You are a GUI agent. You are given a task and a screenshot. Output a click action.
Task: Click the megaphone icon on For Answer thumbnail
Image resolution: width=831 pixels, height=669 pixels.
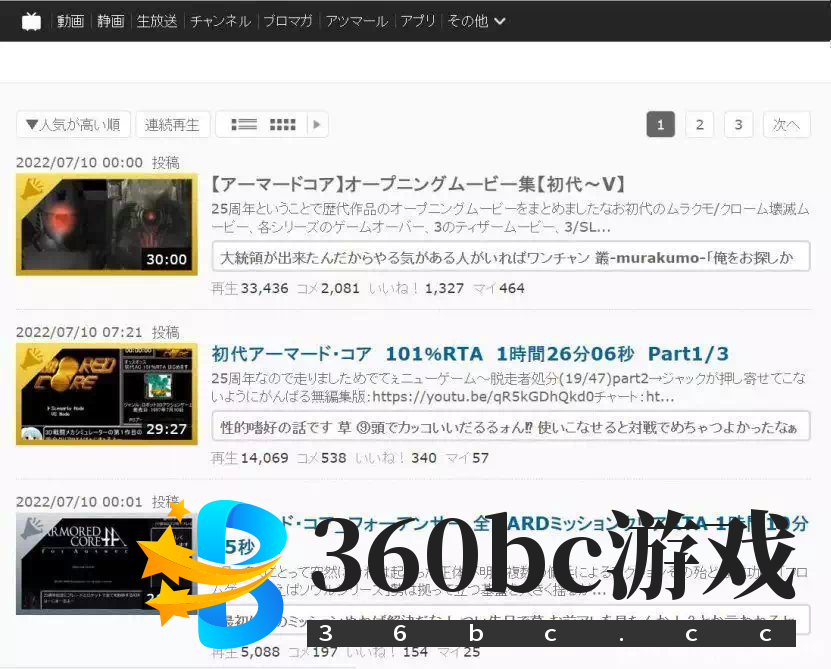[x=33, y=528]
